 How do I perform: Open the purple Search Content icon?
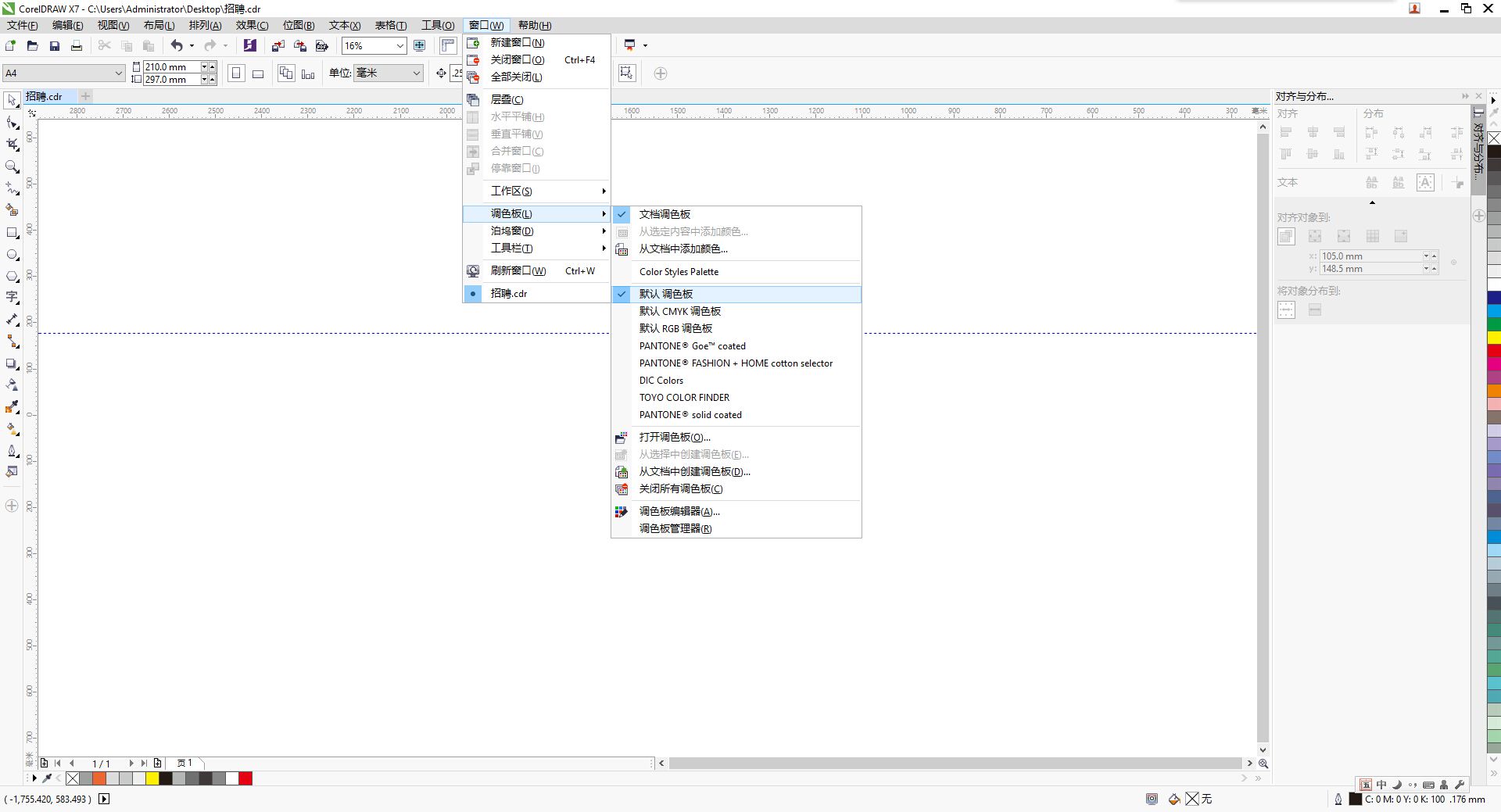click(x=249, y=46)
